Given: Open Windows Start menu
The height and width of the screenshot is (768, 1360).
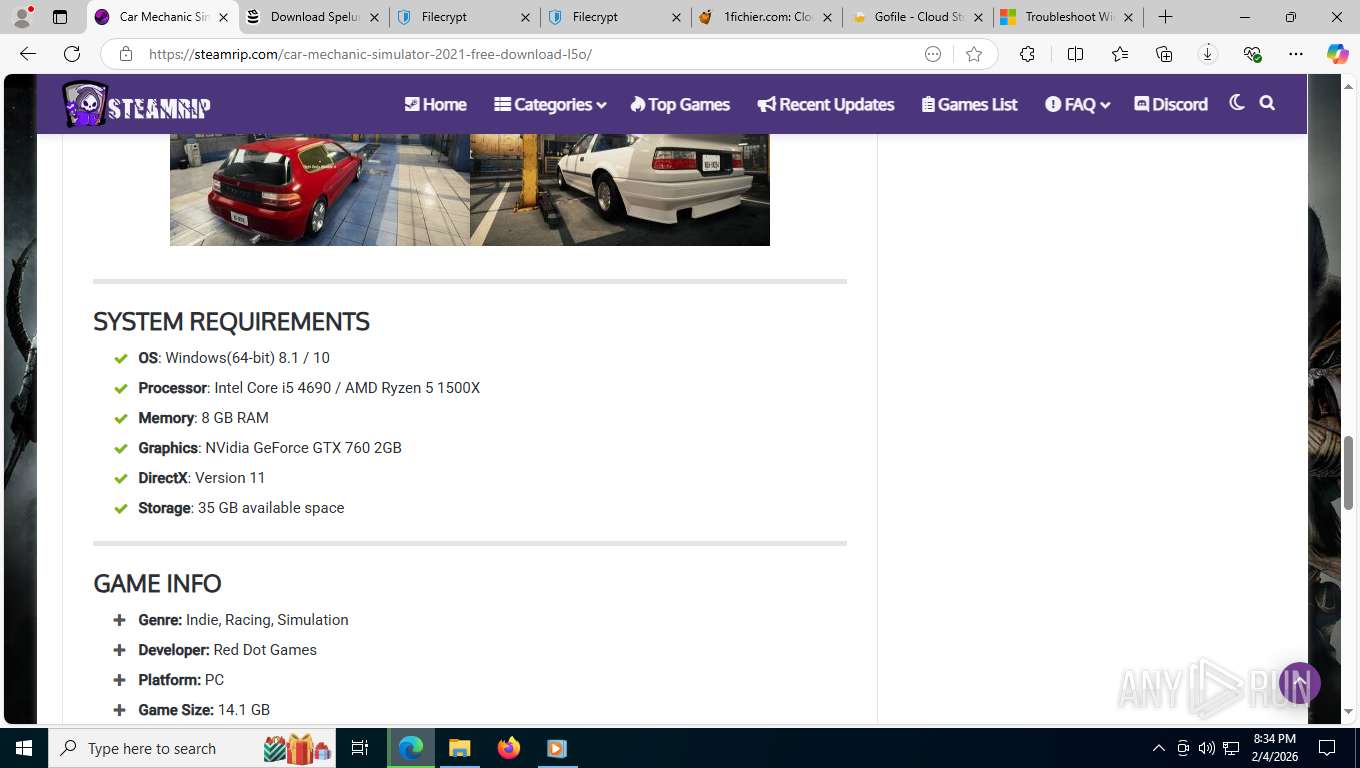Looking at the screenshot, I should pyautogui.click(x=23, y=748).
